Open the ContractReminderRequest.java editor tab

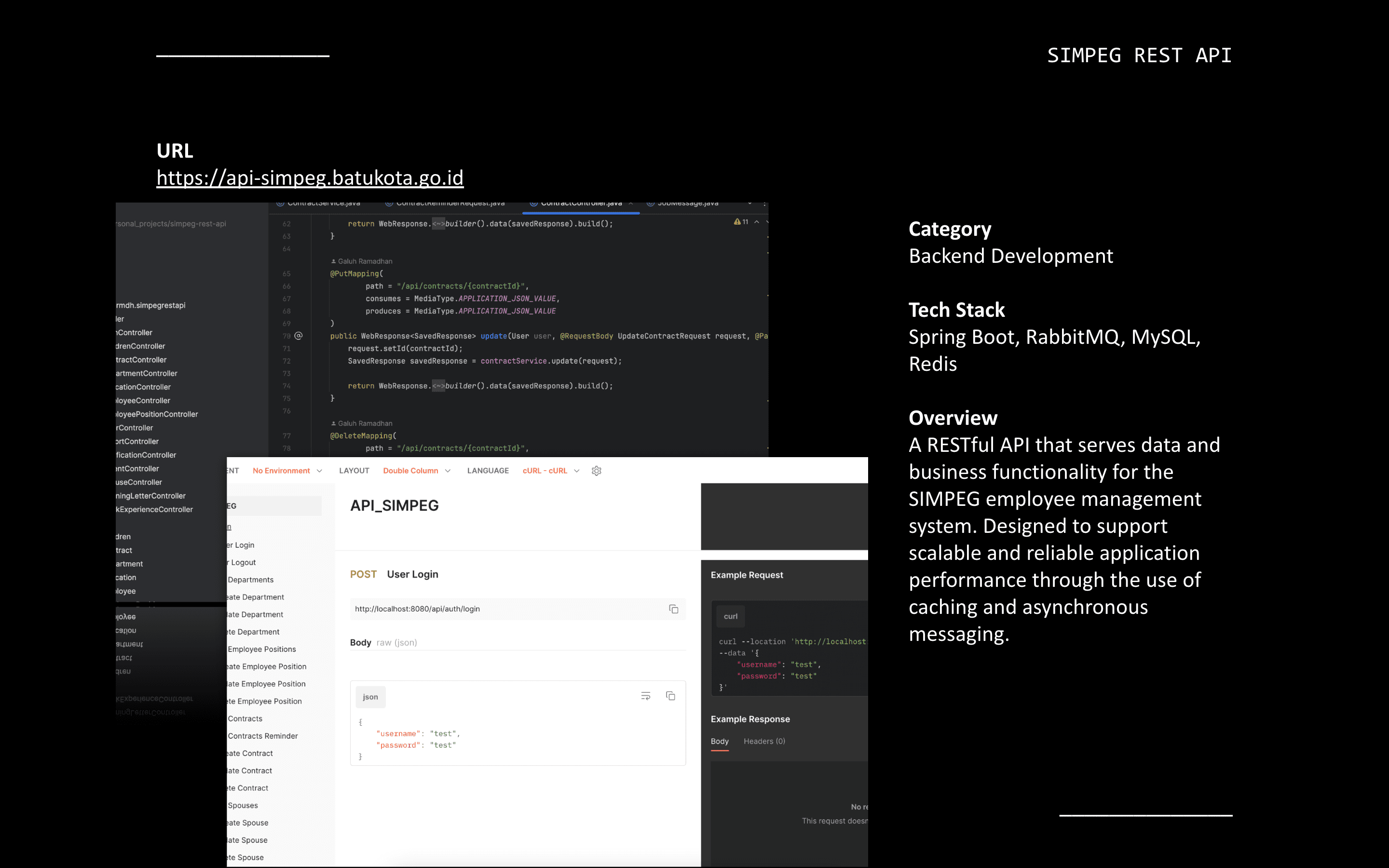click(445, 204)
